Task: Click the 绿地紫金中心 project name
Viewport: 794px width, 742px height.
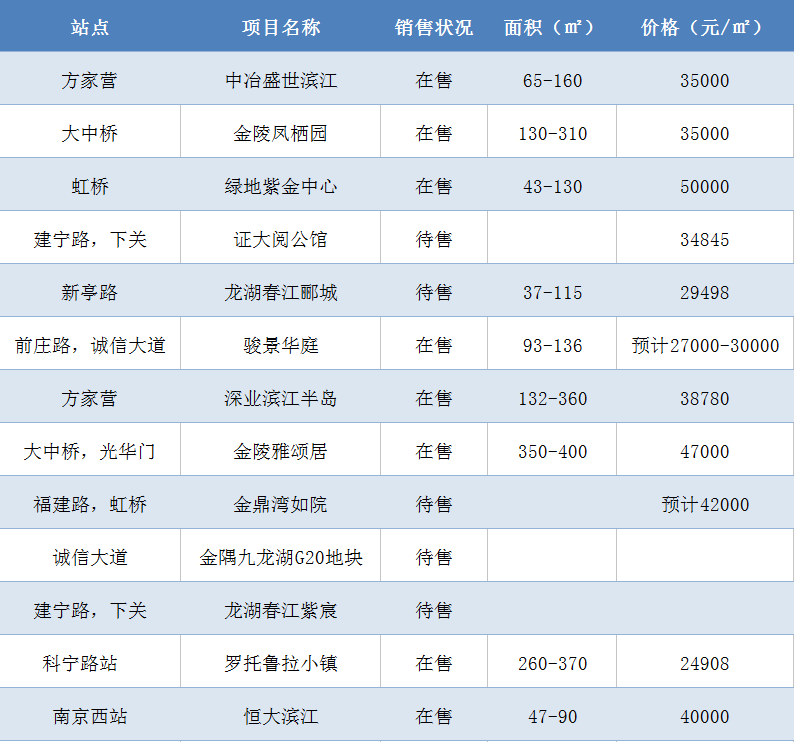Action: click(281, 186)
